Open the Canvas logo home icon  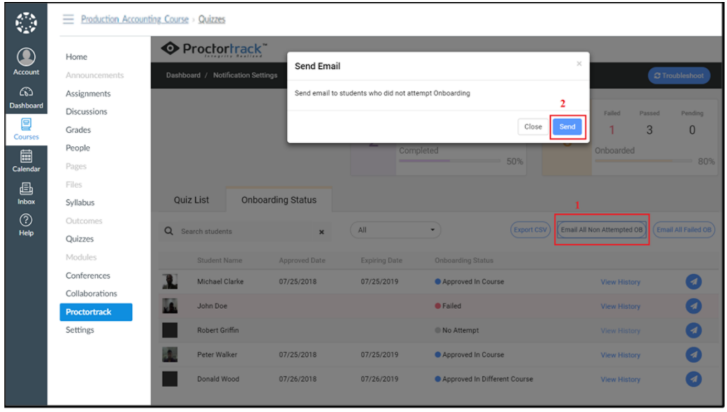[x=26, y=23]
